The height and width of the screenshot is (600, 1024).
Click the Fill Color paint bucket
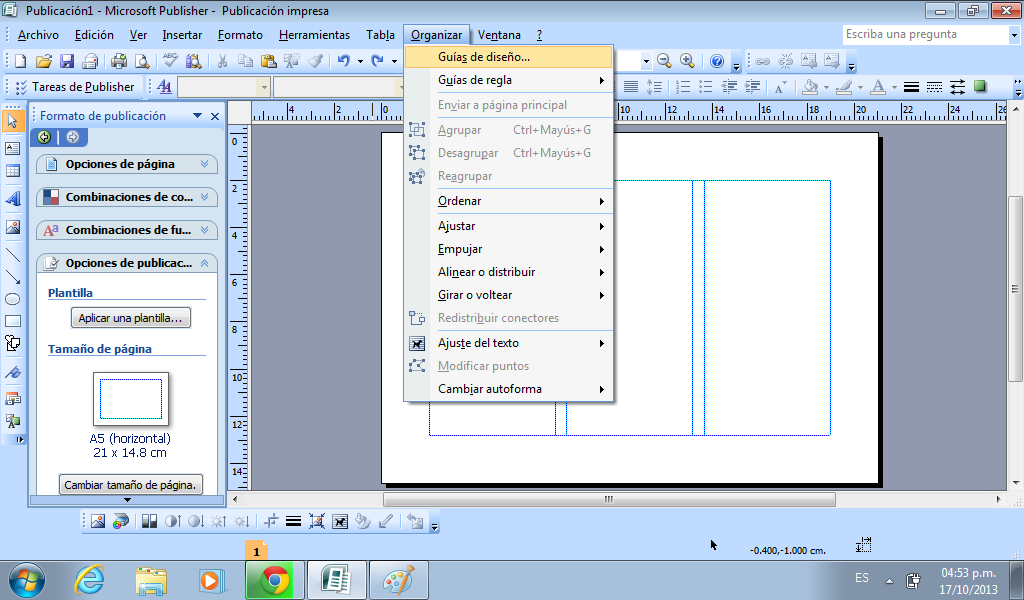[810, 87]
